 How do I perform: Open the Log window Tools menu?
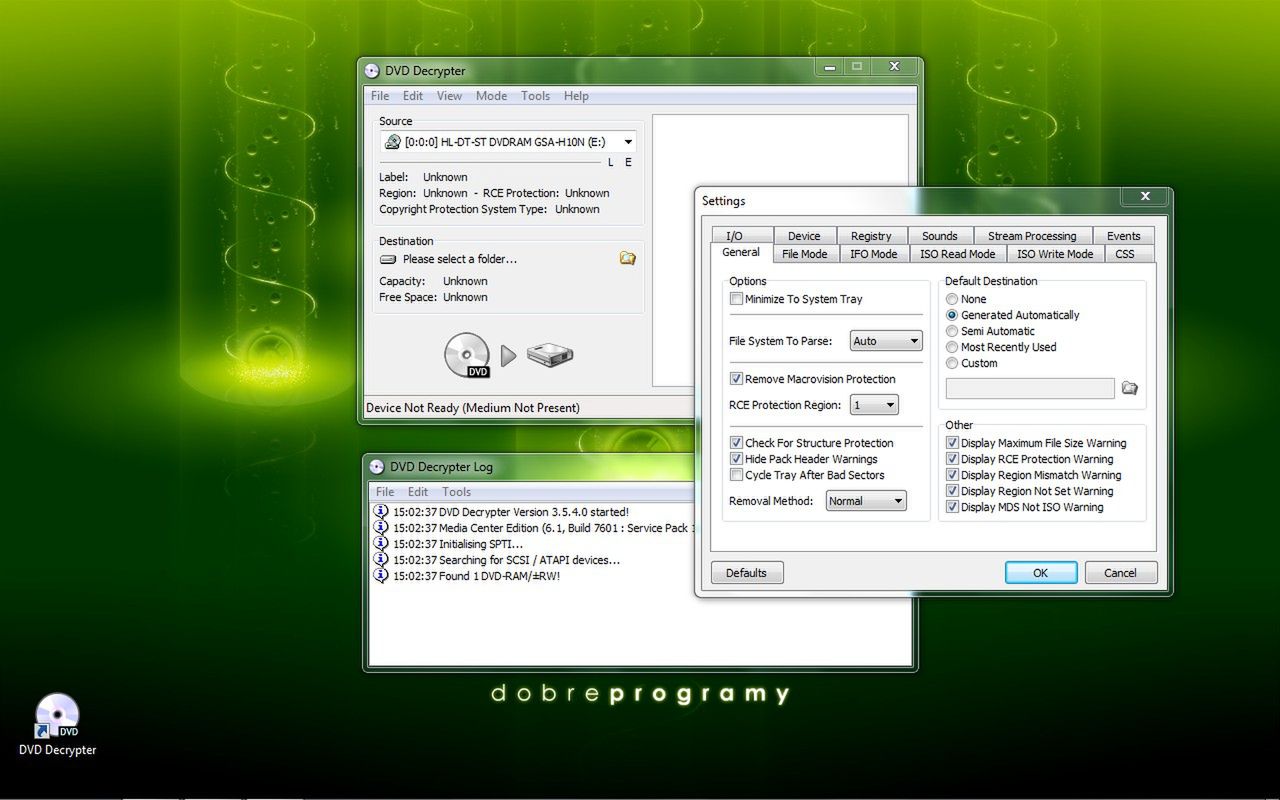[x=456, y=492]
